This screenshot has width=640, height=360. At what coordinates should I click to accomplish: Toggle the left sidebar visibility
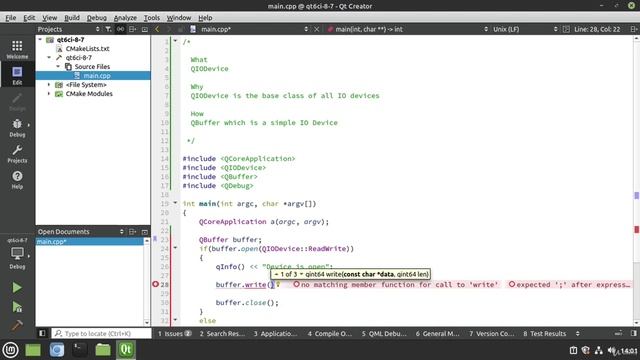click(x=42, y=333)
